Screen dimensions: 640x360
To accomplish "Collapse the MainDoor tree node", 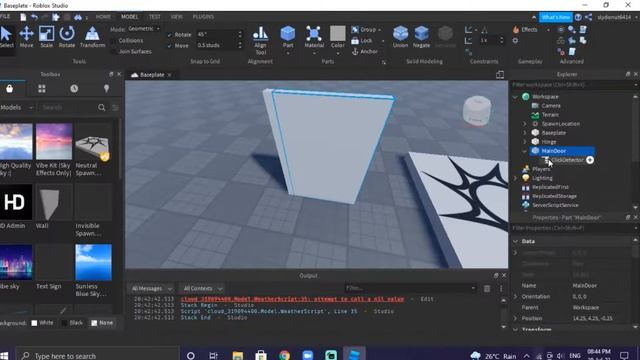I will pos(525,151).
